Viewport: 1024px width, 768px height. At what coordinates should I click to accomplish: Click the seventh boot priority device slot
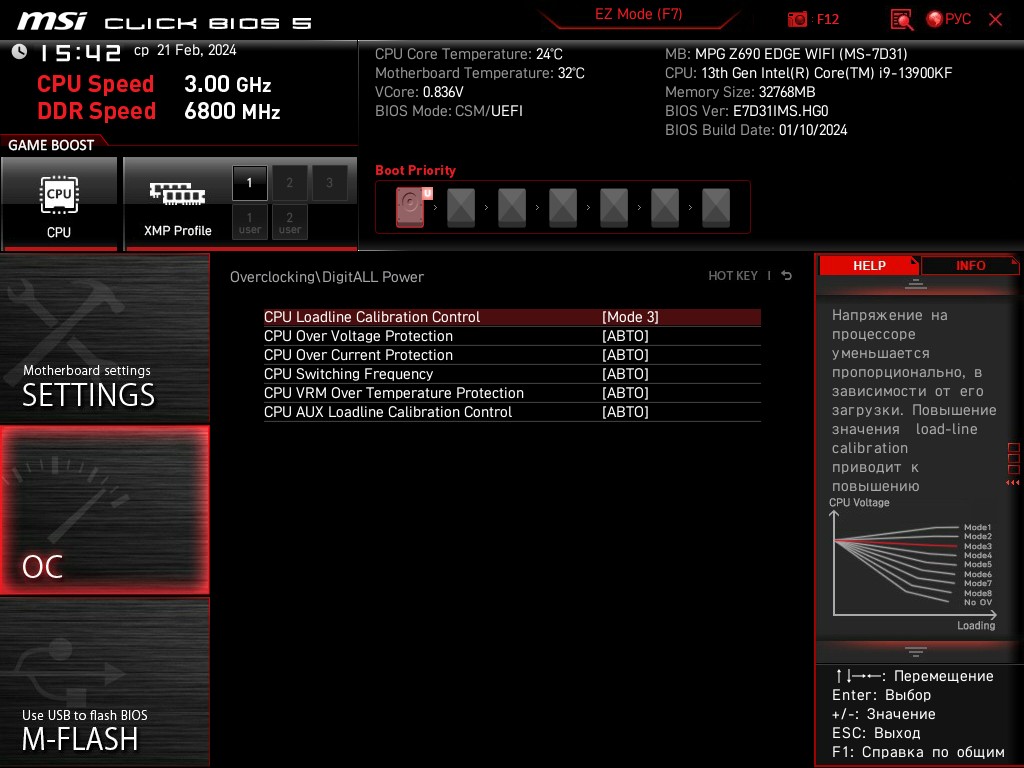point(716,207)
